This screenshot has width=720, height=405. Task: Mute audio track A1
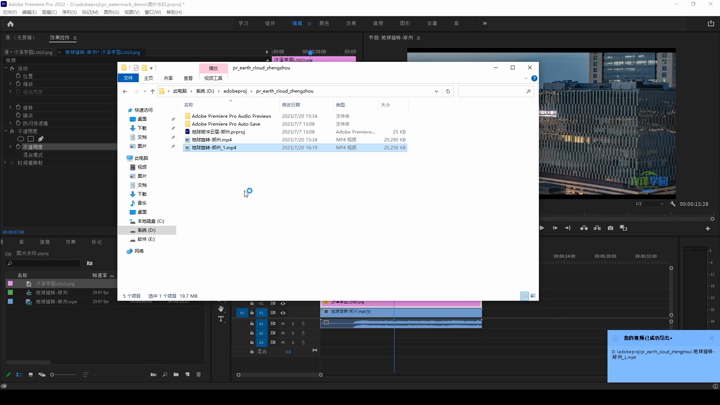coord(284,323)
